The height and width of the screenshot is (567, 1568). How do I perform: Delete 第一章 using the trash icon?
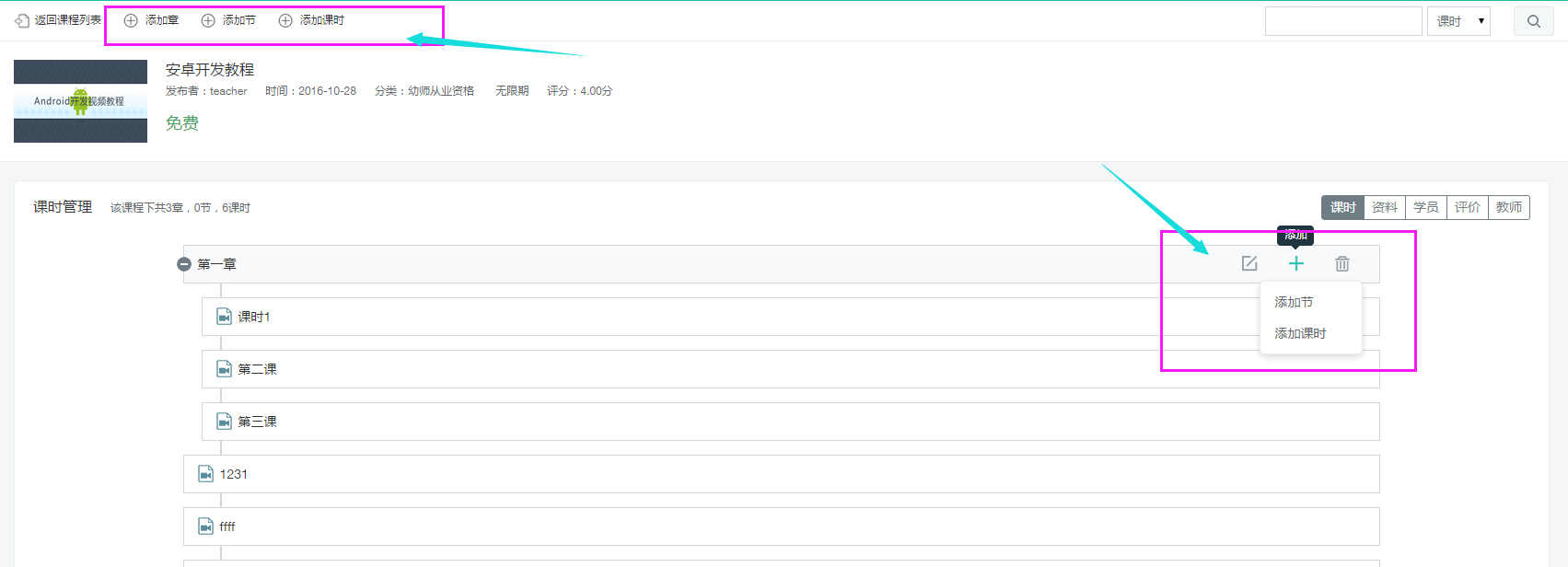pyautogui.click(x=1342, y=264)
